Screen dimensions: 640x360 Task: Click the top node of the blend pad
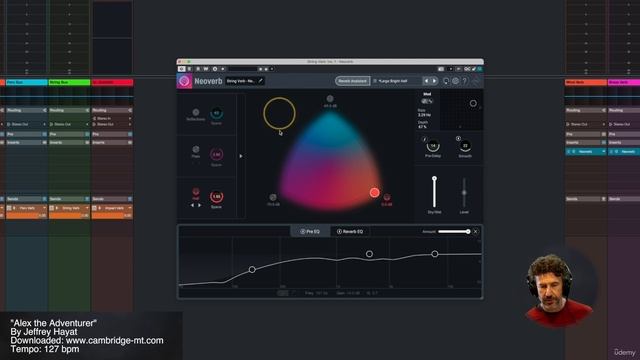click(x=330, y=99)
